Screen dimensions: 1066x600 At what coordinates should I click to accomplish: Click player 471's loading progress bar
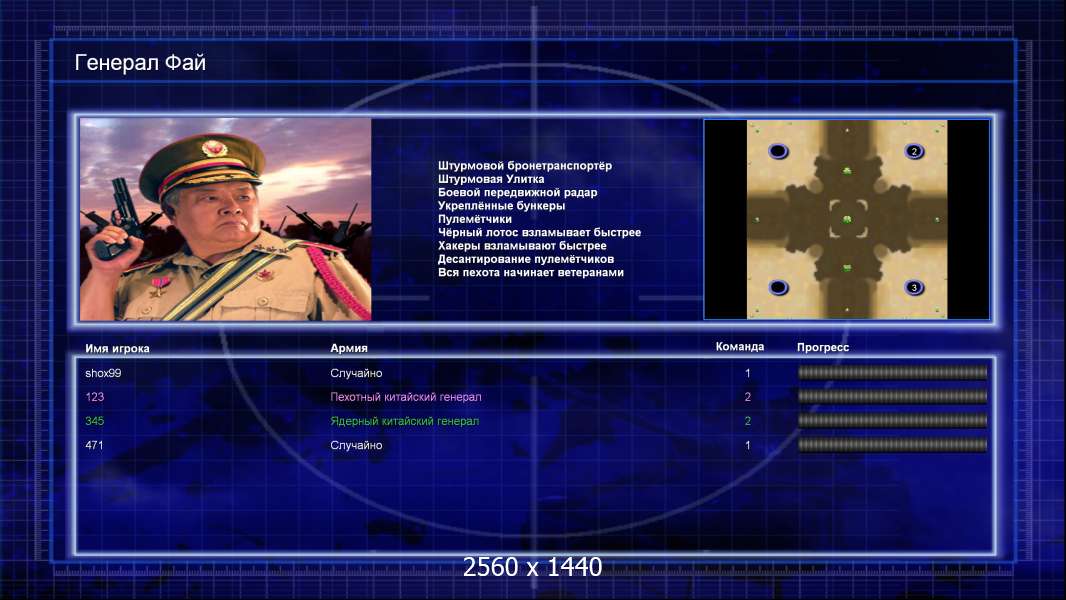click(x=893, y=445)
